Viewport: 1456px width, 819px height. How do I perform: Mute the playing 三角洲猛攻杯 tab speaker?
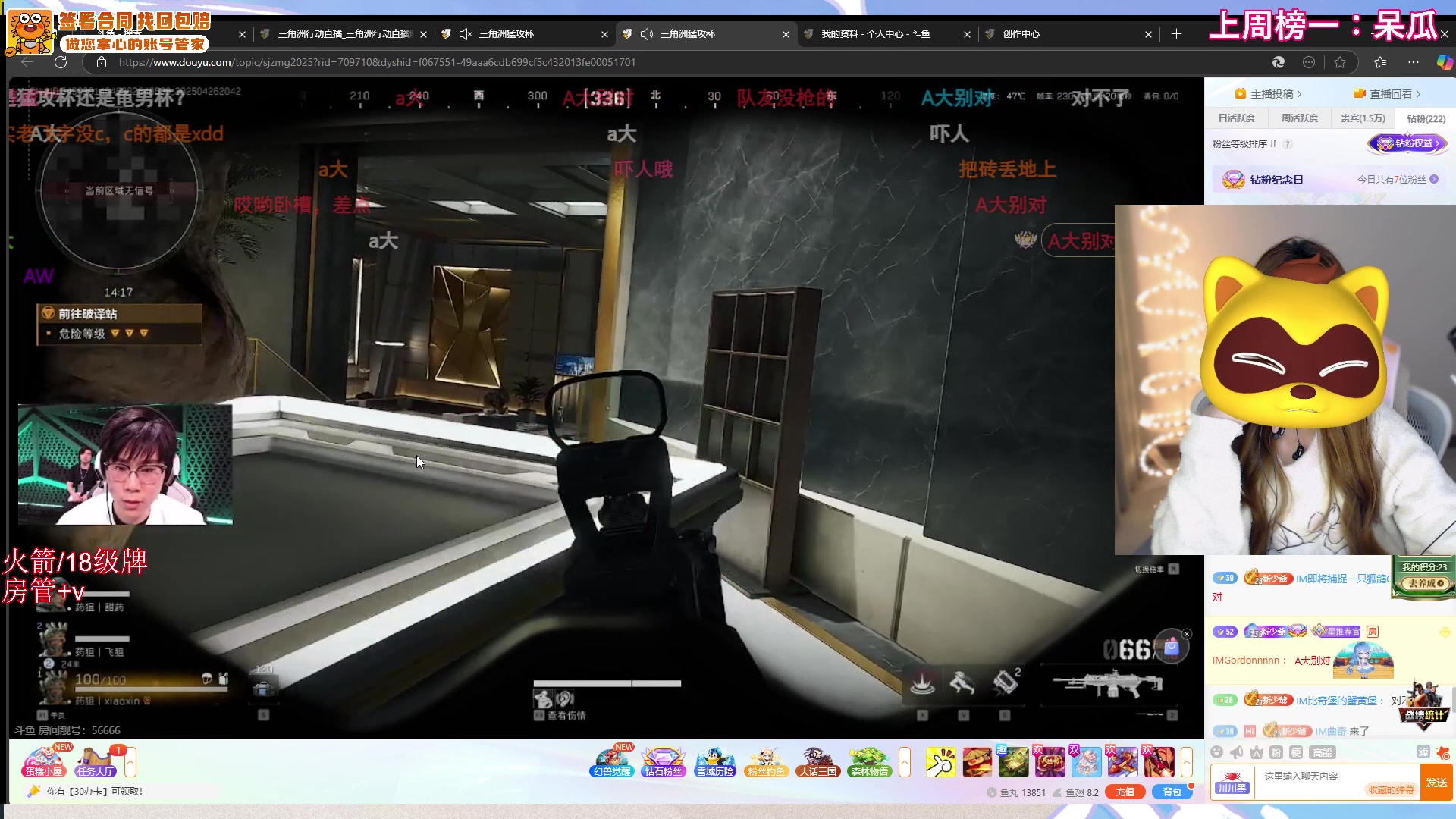tap(647, 34)
